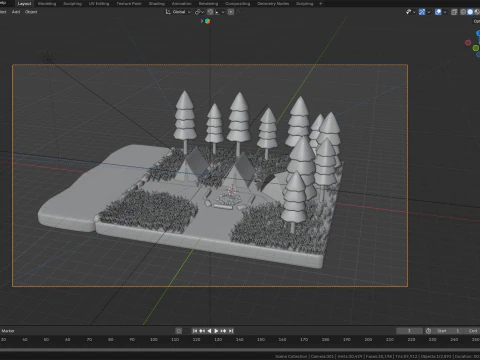This screenshot has height=360, width=480.
Task: Toggle snapping magnet icon
Action: tap(210, 12)
